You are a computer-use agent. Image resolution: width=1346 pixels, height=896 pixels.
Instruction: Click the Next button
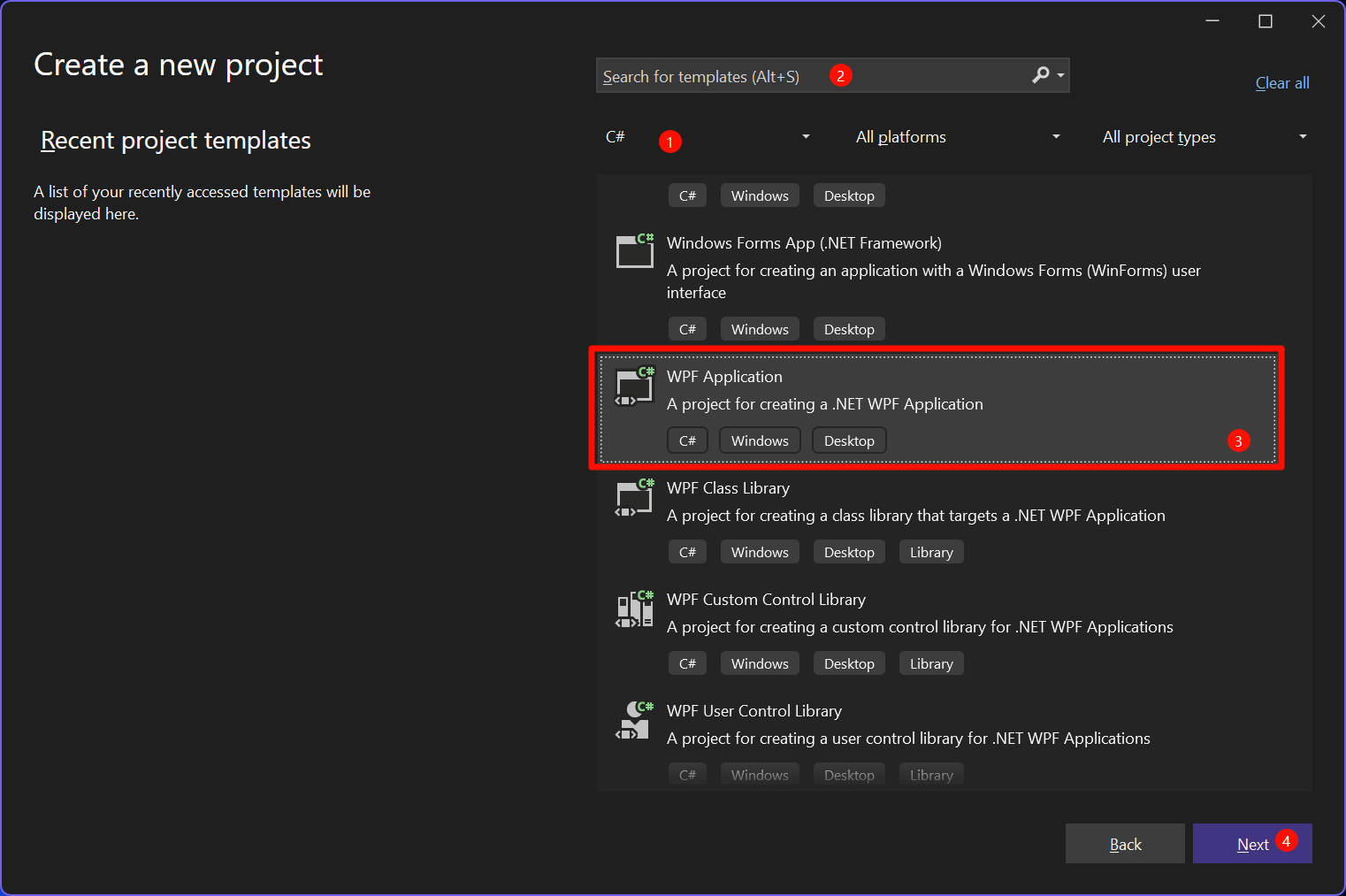tap(1252, 844)
